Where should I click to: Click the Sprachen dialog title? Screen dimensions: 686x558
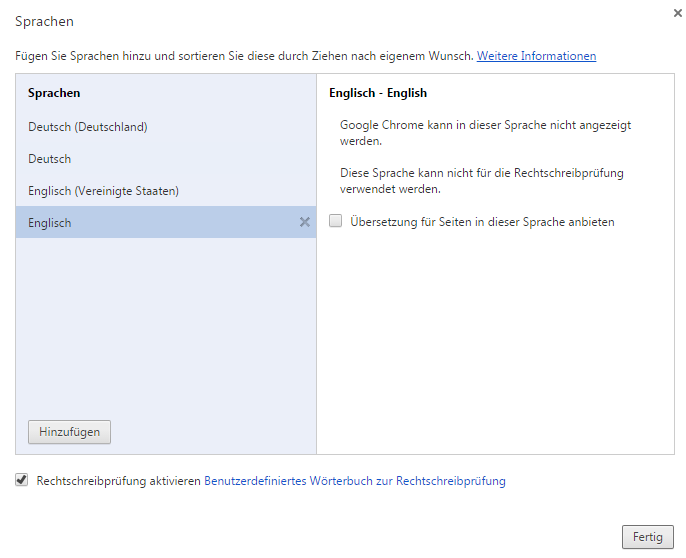(44, 21)
